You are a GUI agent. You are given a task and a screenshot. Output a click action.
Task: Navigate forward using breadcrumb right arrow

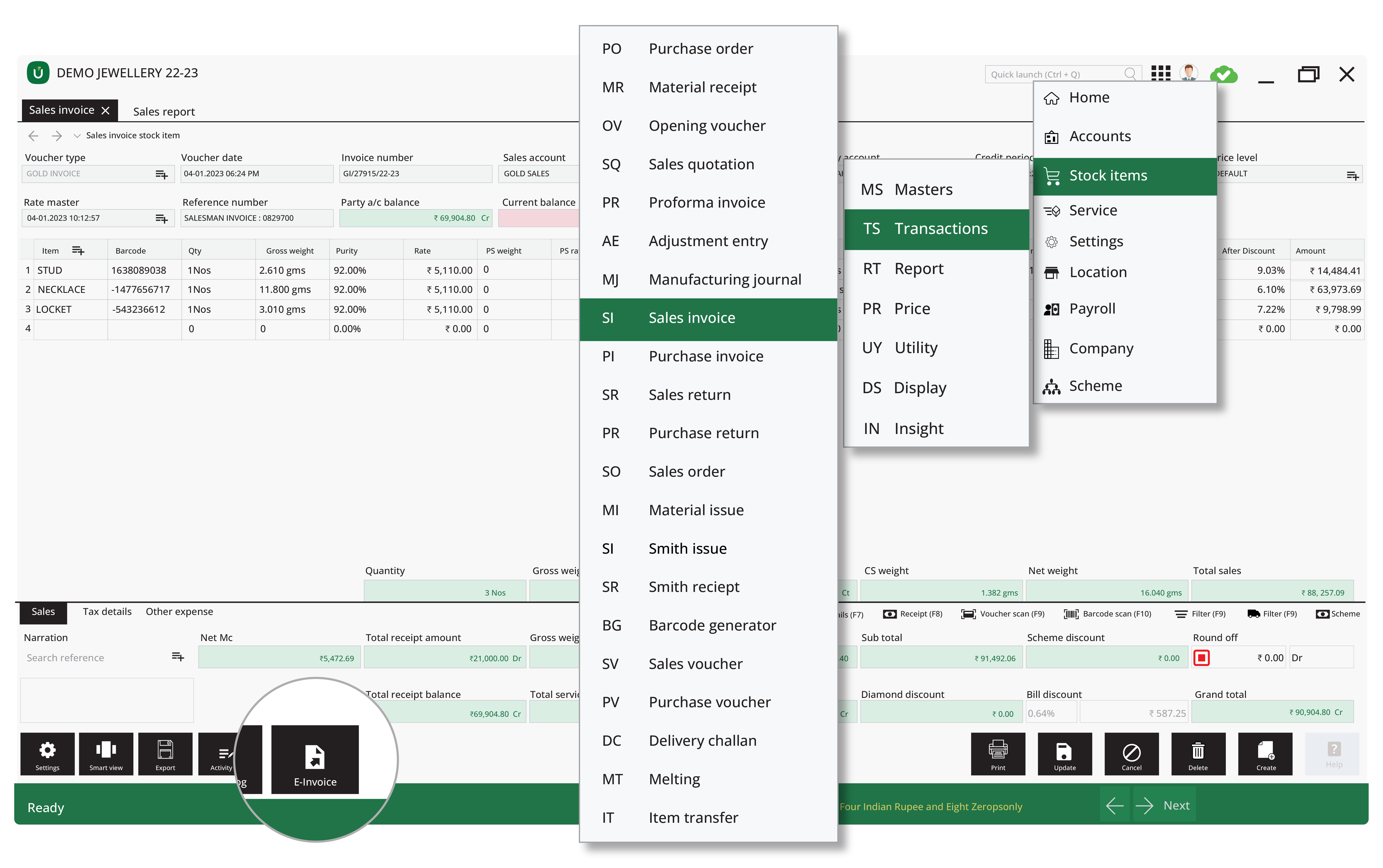pyautogui.click(x=57, y=135)
